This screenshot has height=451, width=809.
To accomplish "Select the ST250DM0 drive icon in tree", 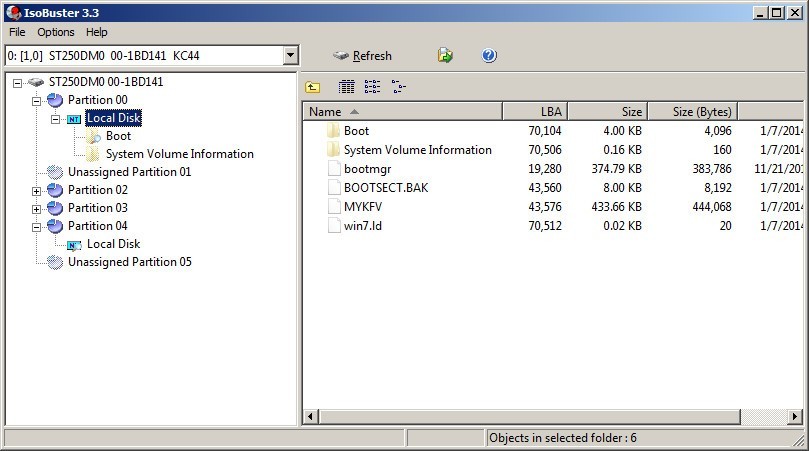I will [36, 82].
